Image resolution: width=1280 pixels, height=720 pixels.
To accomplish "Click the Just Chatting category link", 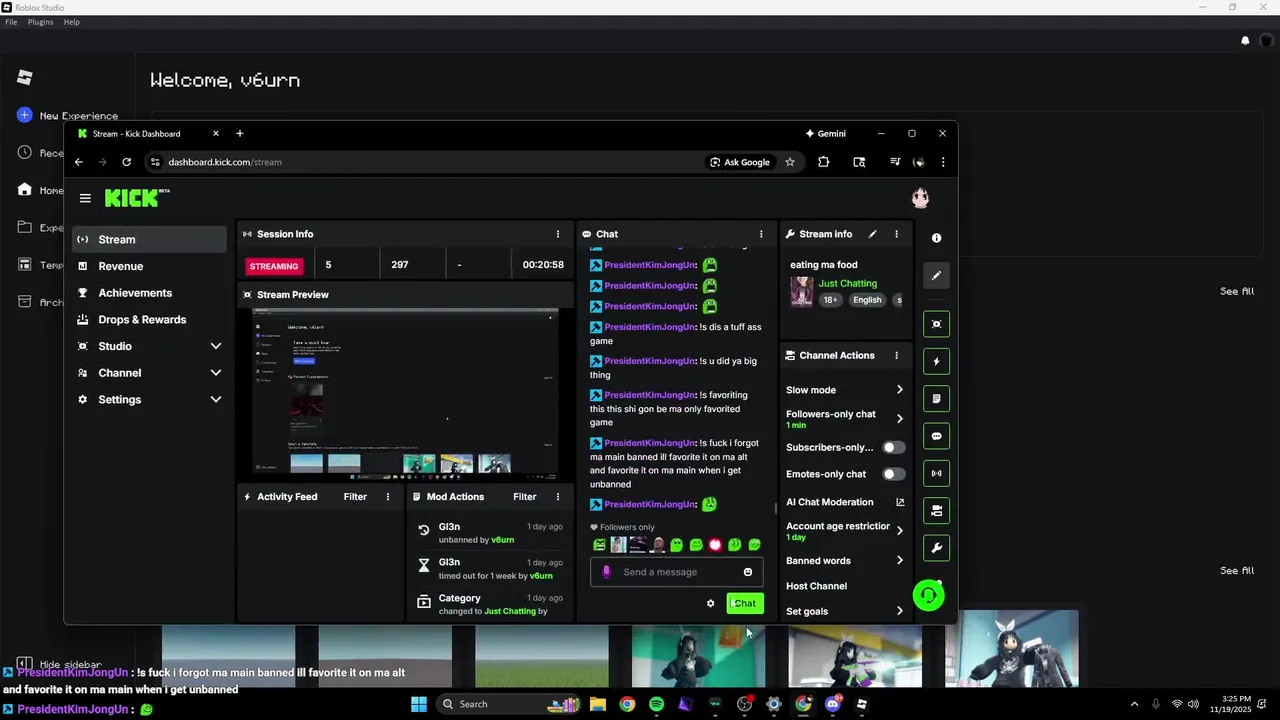I will (848, 284).
